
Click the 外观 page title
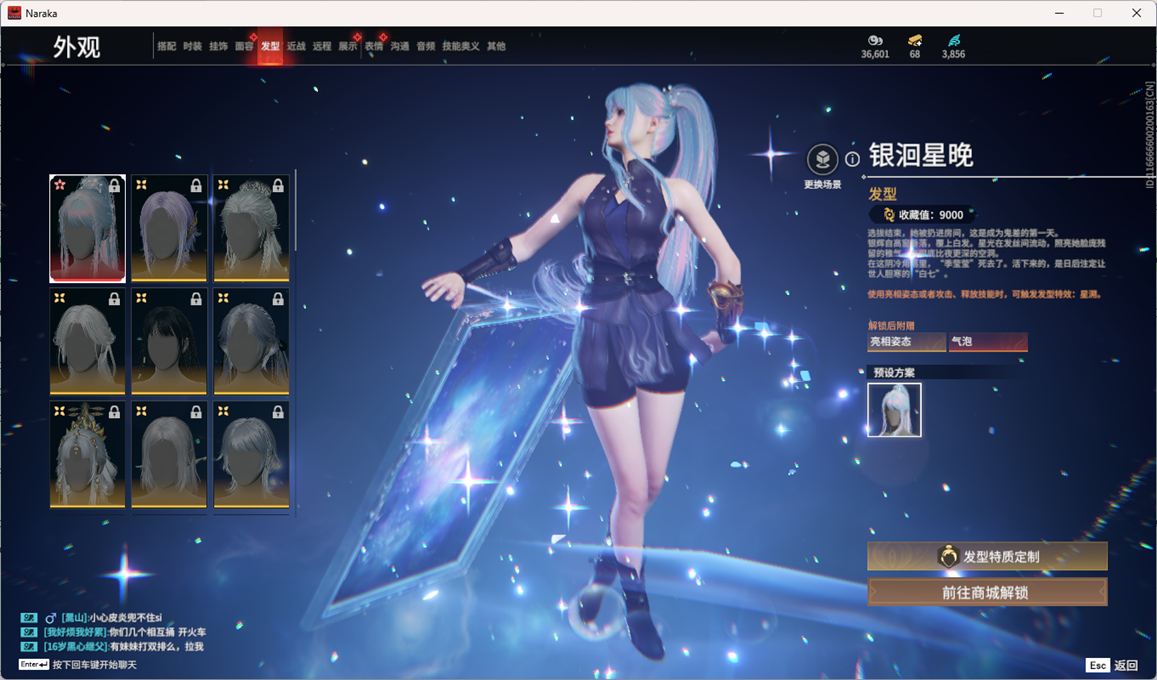point(77,47)
